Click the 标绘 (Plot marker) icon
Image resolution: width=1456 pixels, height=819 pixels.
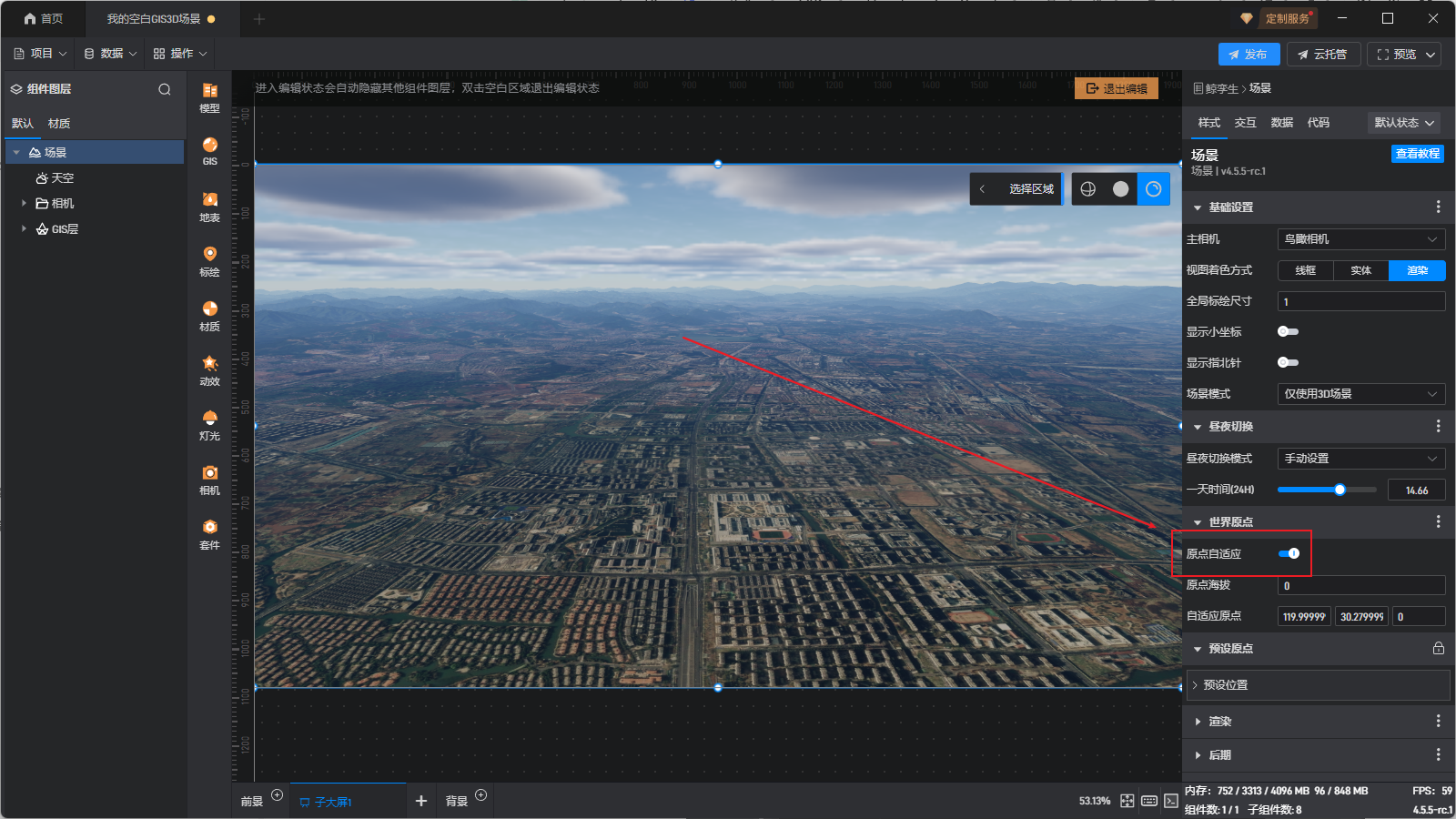click(x=209, y=260)
